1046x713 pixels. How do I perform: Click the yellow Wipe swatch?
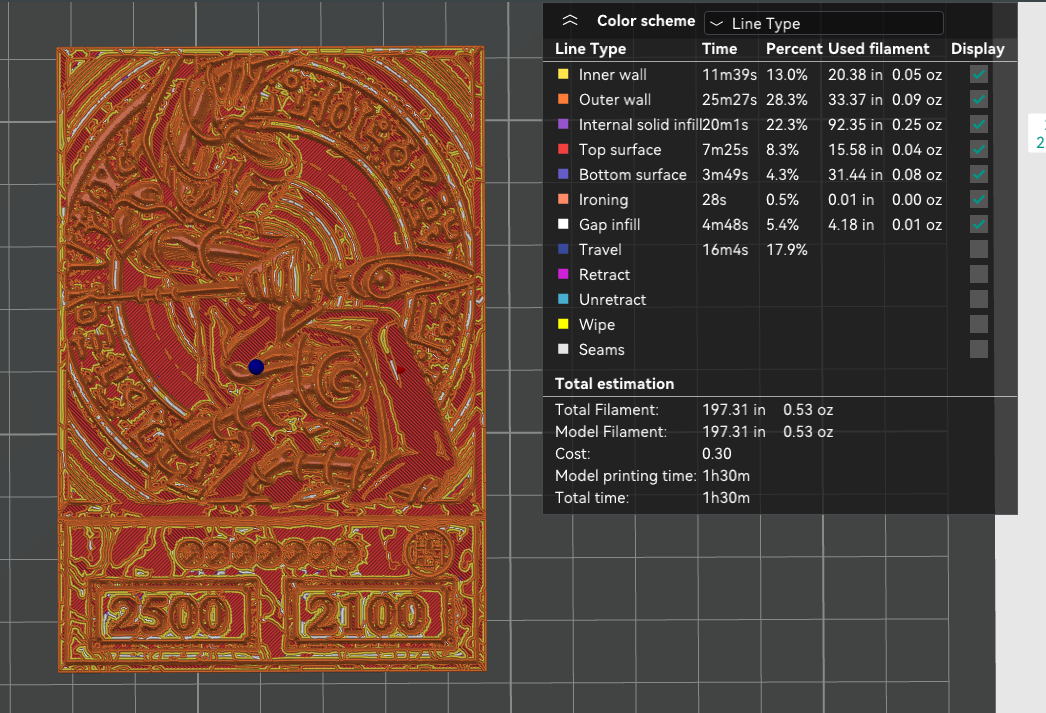click(563, 324)
